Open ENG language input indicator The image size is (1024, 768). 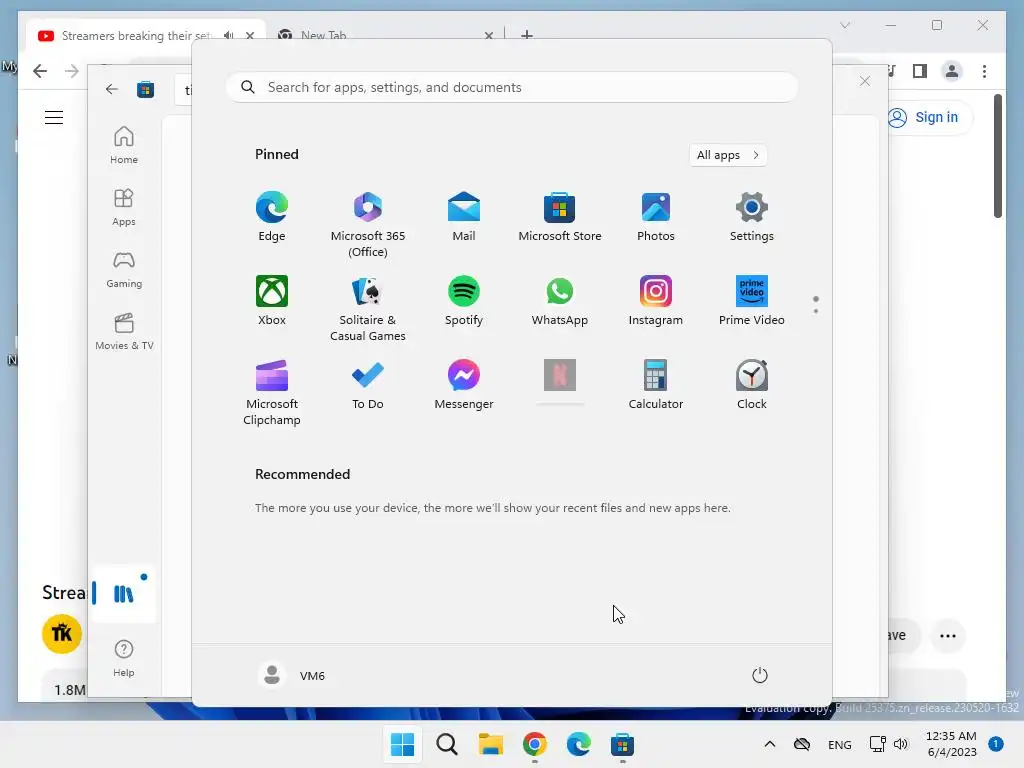click(x=840, y=744)
